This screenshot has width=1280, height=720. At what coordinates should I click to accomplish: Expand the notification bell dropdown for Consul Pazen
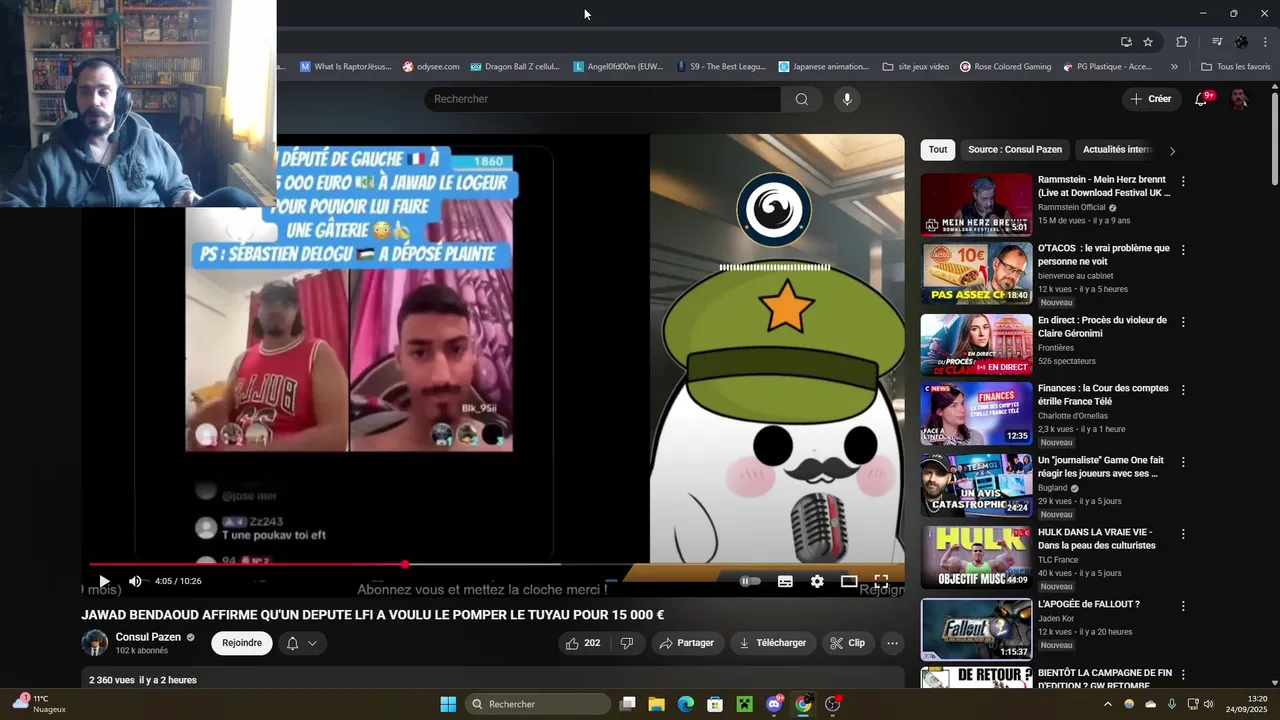click(x=301, y=643)
